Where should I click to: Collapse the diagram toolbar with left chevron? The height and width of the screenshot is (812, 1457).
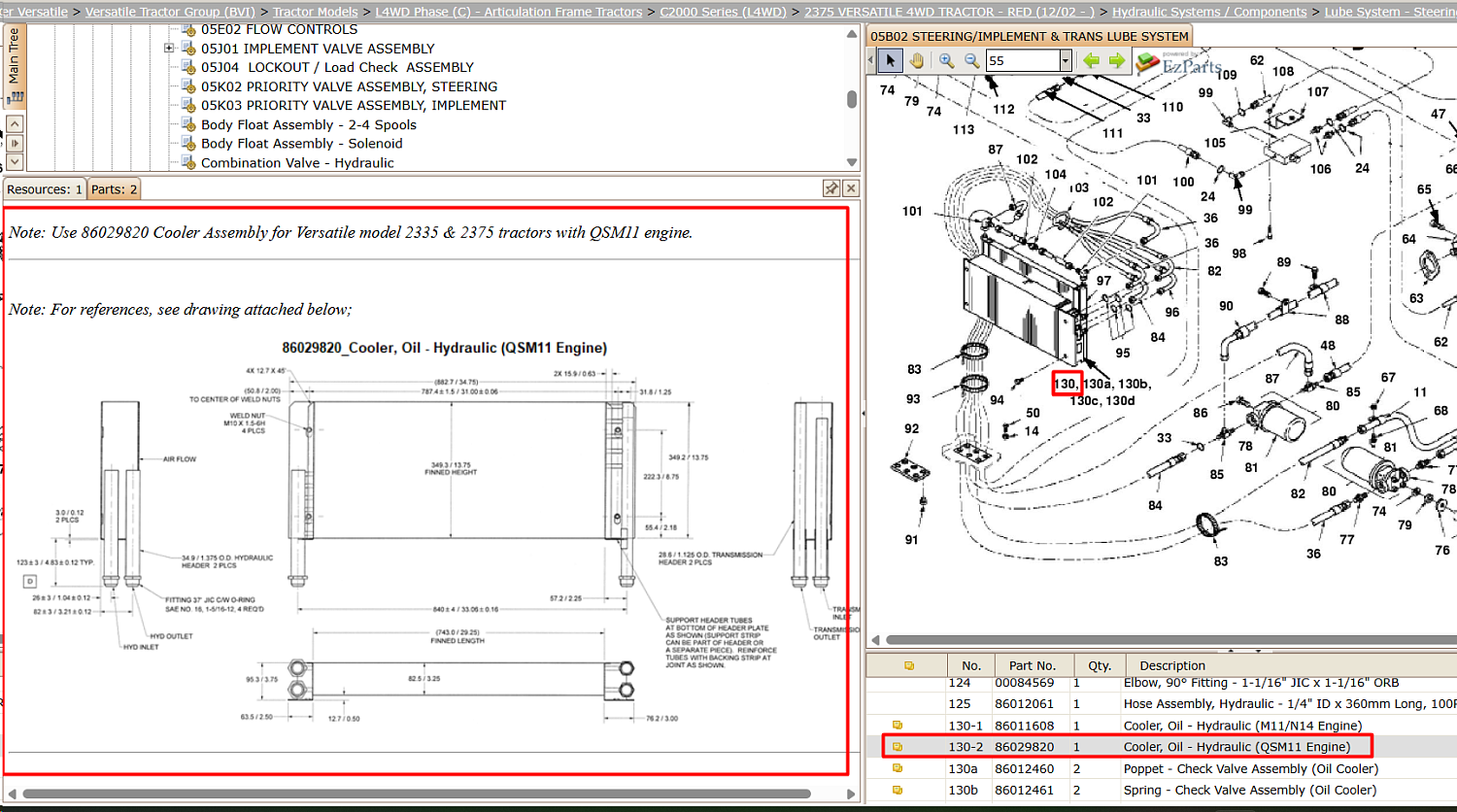coord(871,61)
